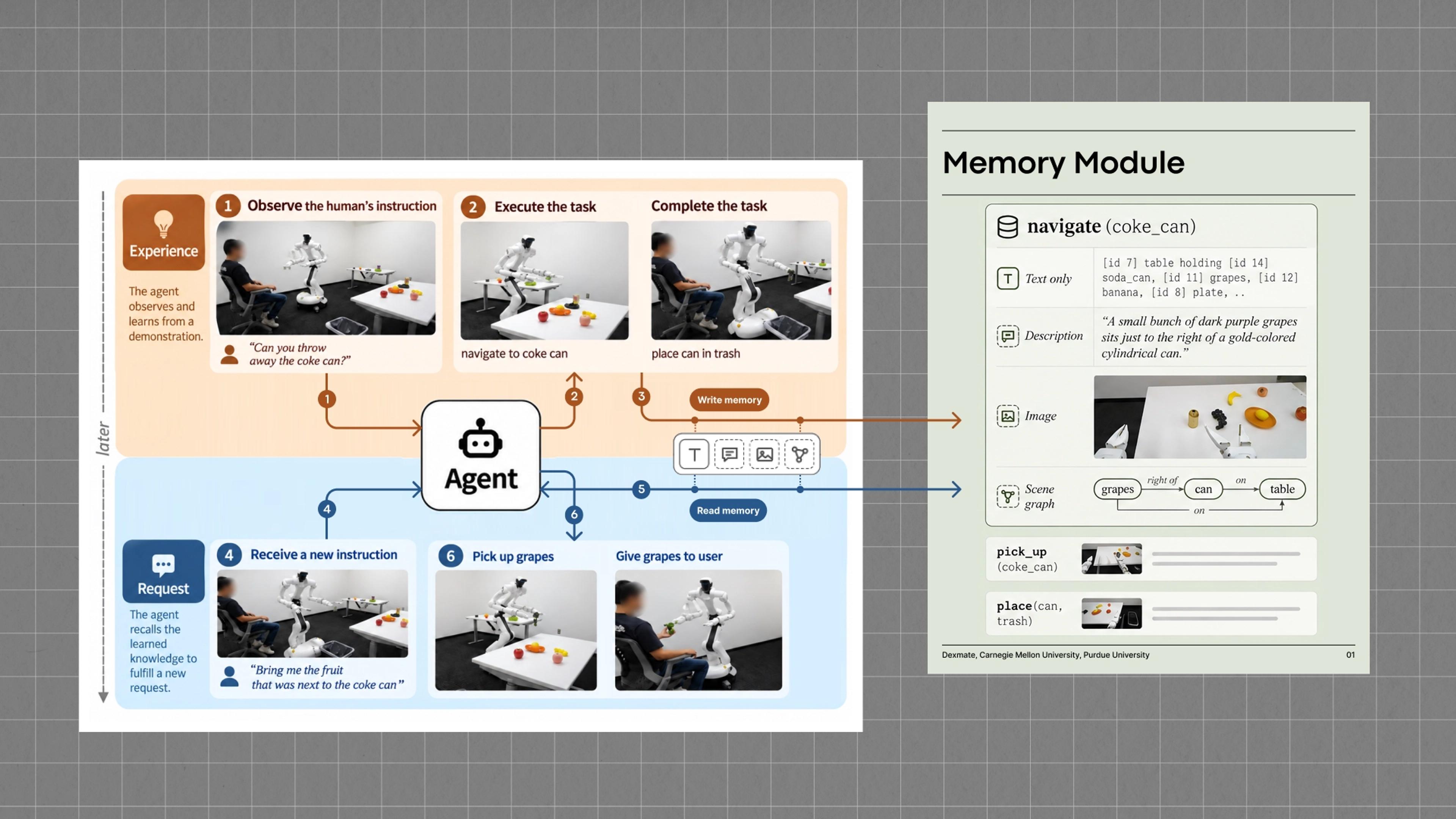Click the Write memory button
Image resolution: width=1456 pixels, height=819 pixels.
(x=729, y=400)
